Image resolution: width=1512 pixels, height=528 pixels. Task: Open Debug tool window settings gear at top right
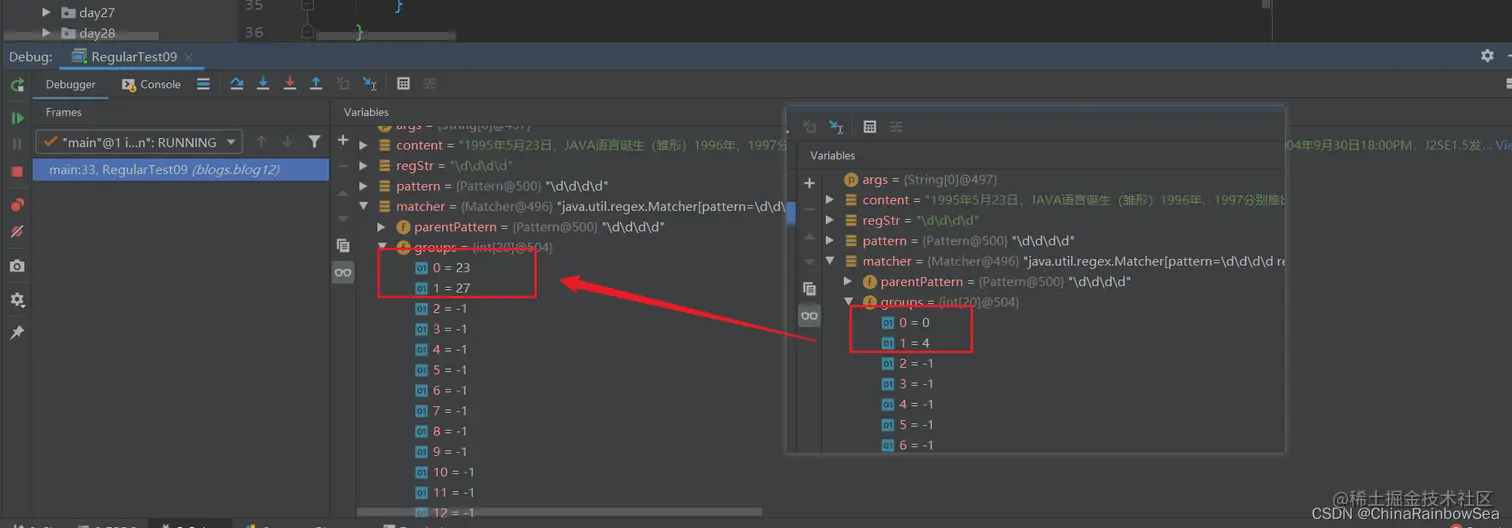click(1487, 56)
